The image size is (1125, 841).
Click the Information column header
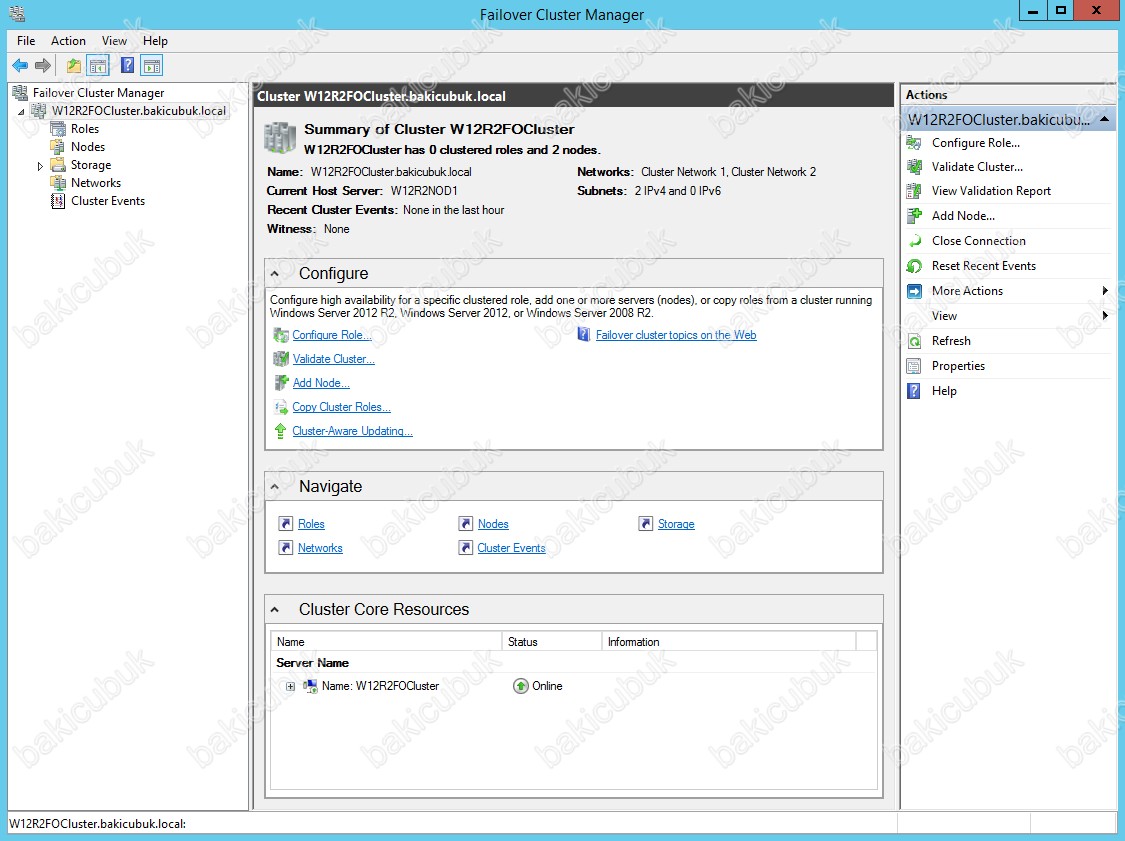pos(729,642)
